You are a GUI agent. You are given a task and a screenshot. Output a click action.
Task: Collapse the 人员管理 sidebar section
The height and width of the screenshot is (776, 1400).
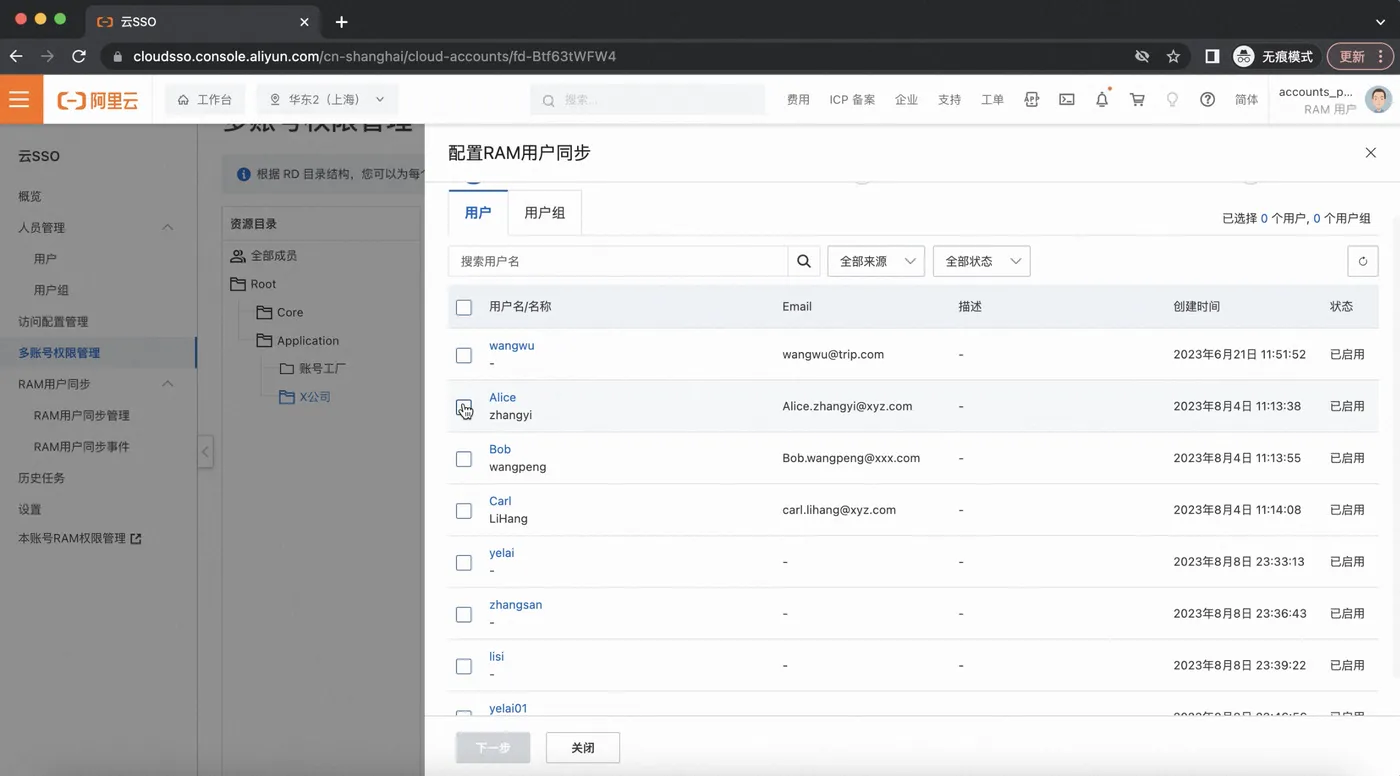(x=168, y=227)
